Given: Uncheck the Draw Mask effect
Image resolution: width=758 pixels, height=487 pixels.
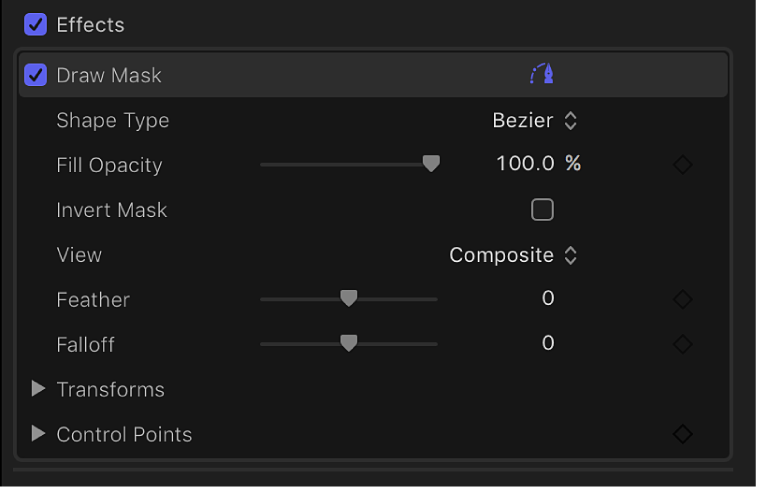Looking at the screenshot, I should pyautogui.click(x=35, y=75).
